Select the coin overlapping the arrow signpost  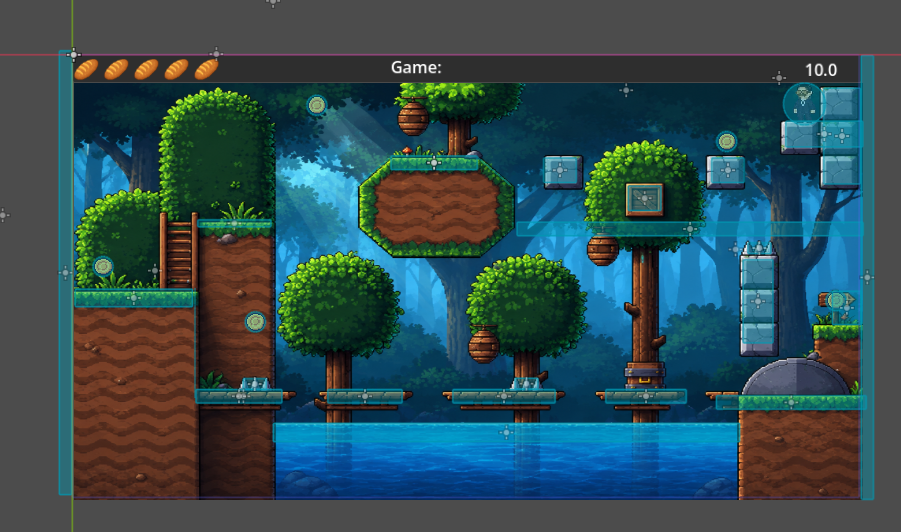pos(837,300)
